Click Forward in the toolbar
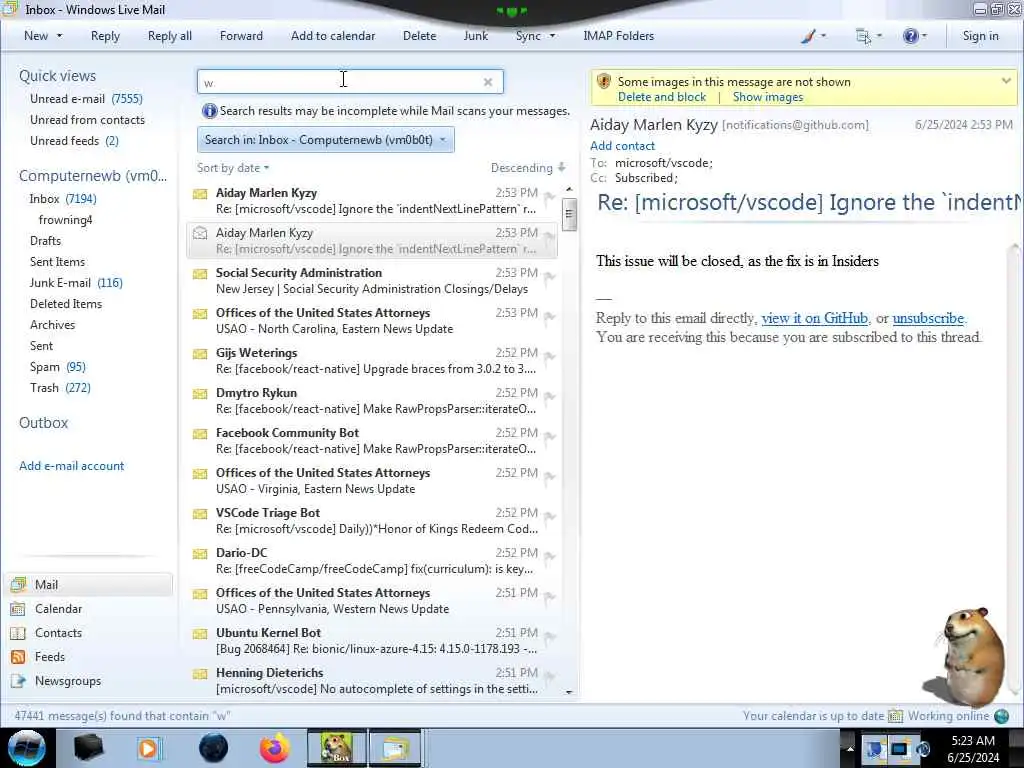 [241, 36]
